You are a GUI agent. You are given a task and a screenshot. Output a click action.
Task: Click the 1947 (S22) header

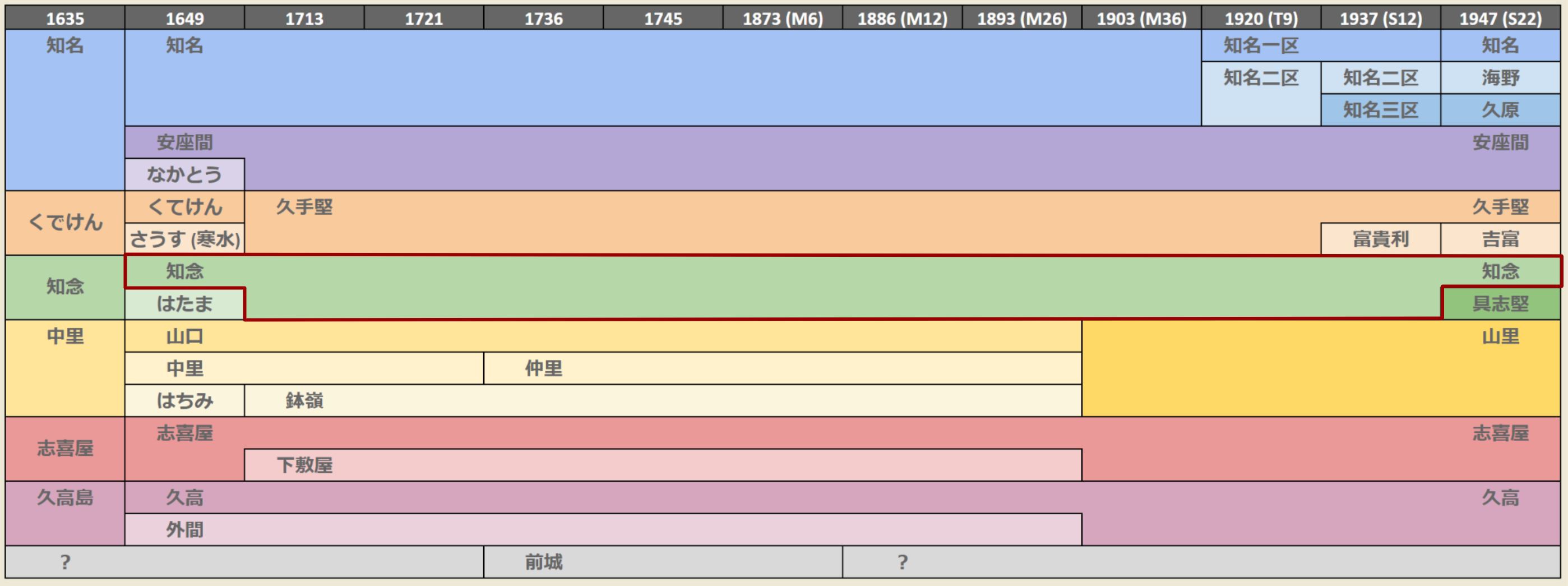[1500, 19]
